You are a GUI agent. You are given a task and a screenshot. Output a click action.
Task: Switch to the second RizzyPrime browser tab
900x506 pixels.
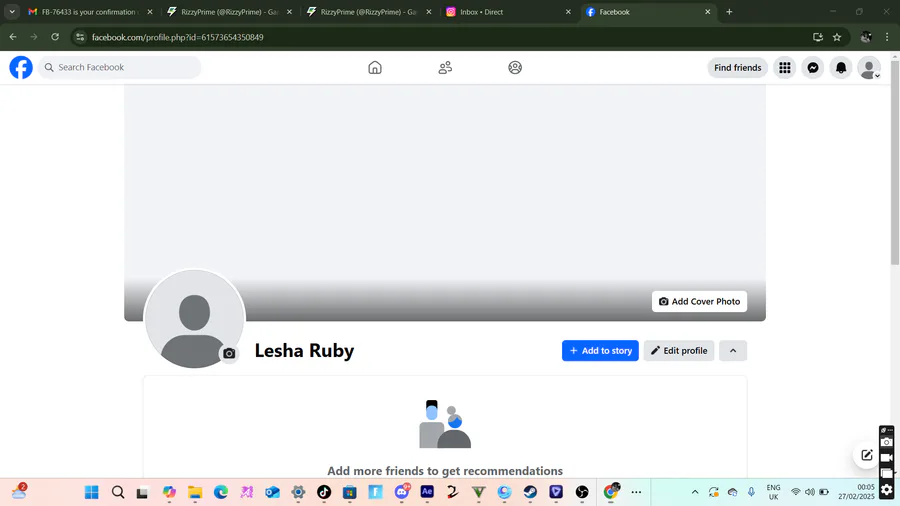(368, 11)
